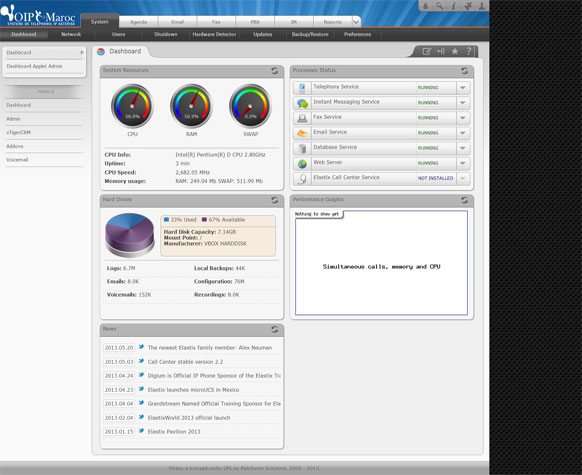Expand the Fax Service options arrow
The image size is (582, 475).
click(x=463, y=118)
